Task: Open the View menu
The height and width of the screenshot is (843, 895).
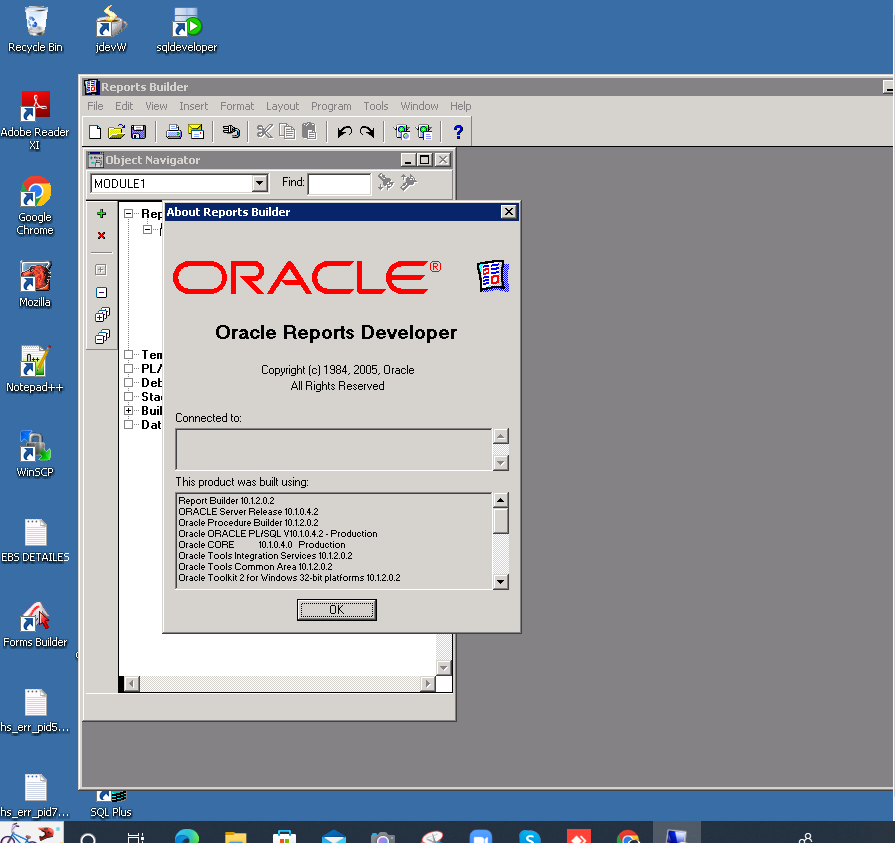Action: [156, 106]
